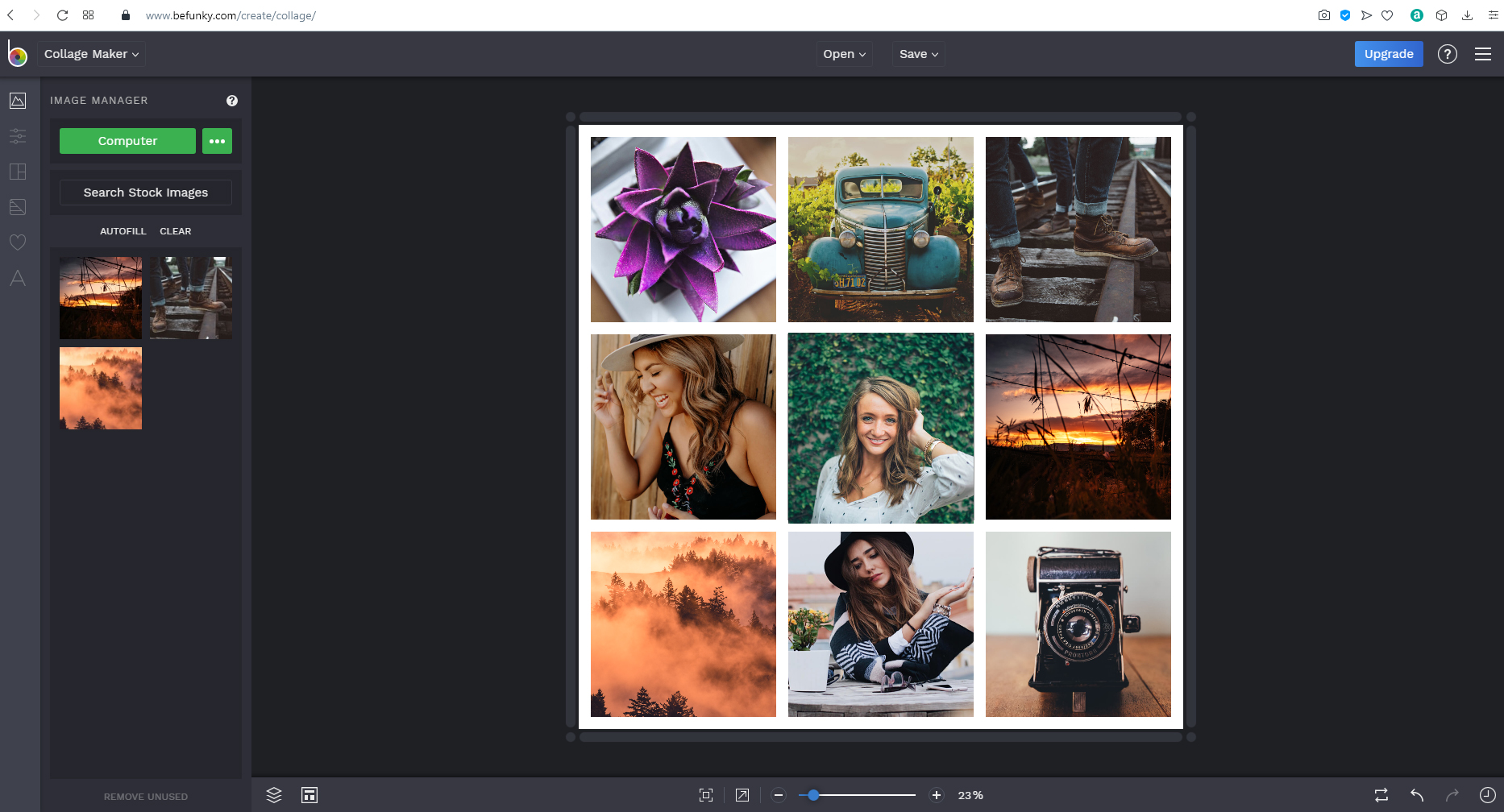
Task: Open the Save dropdown menu
Action: click(x=919, y=54)
